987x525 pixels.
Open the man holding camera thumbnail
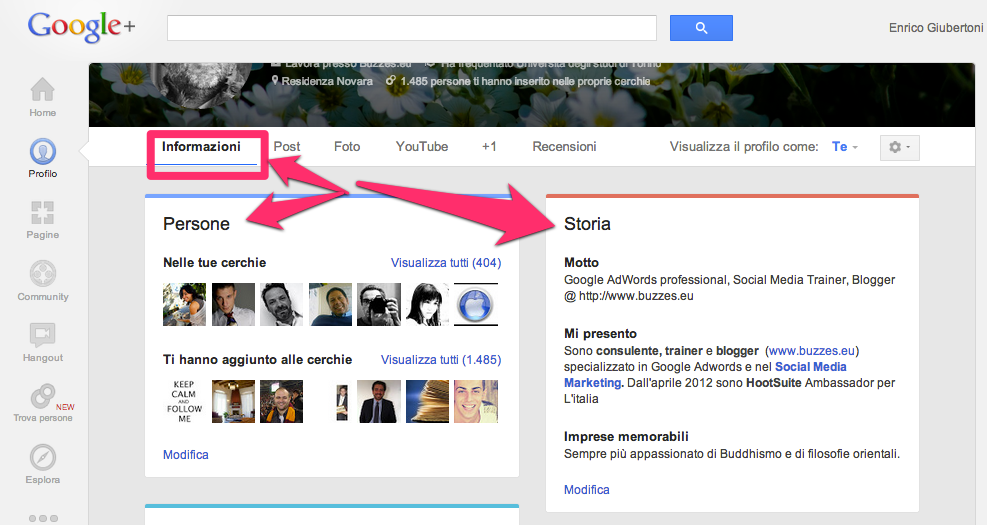click(379, 304)
